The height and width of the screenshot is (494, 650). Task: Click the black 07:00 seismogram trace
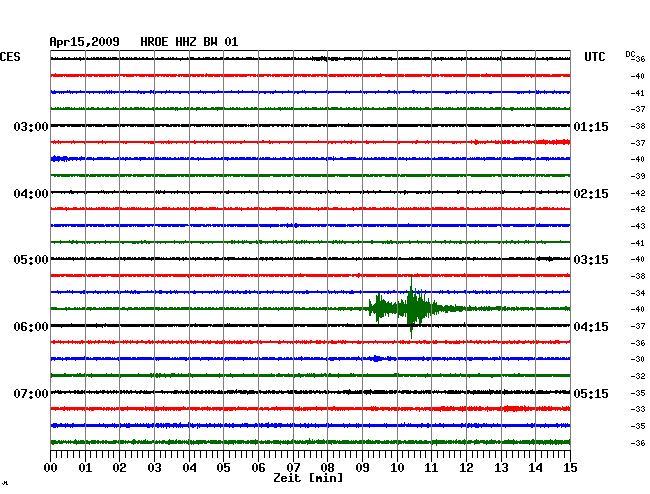(x=310, y=392)
